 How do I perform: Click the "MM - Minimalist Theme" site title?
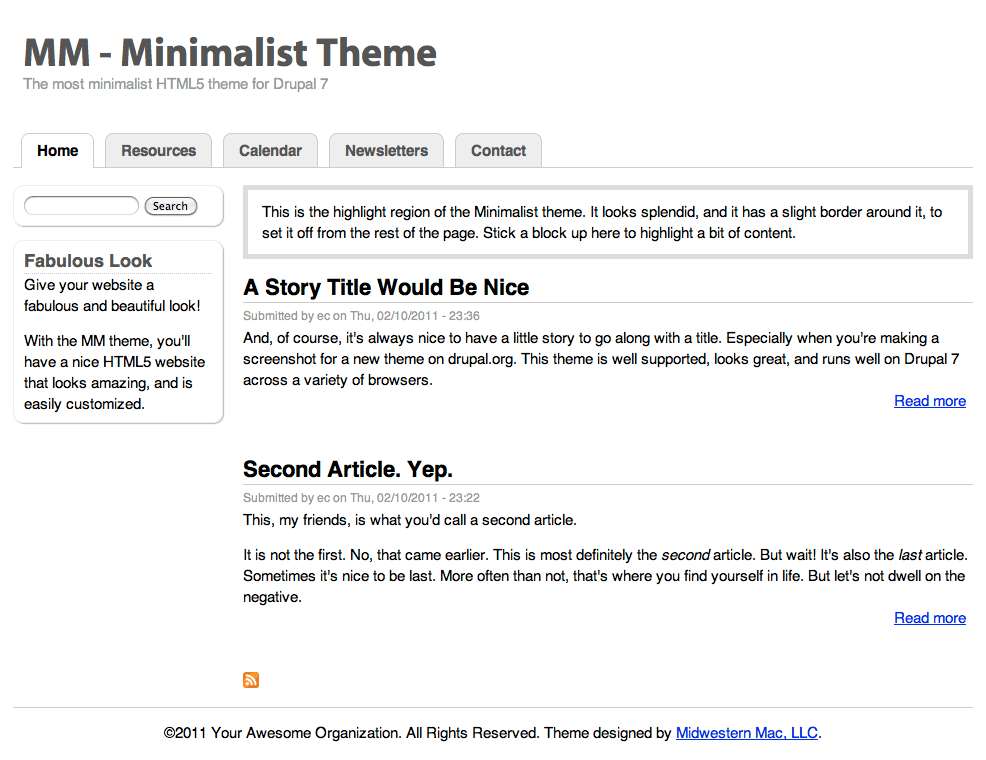[x=230, y=52]
